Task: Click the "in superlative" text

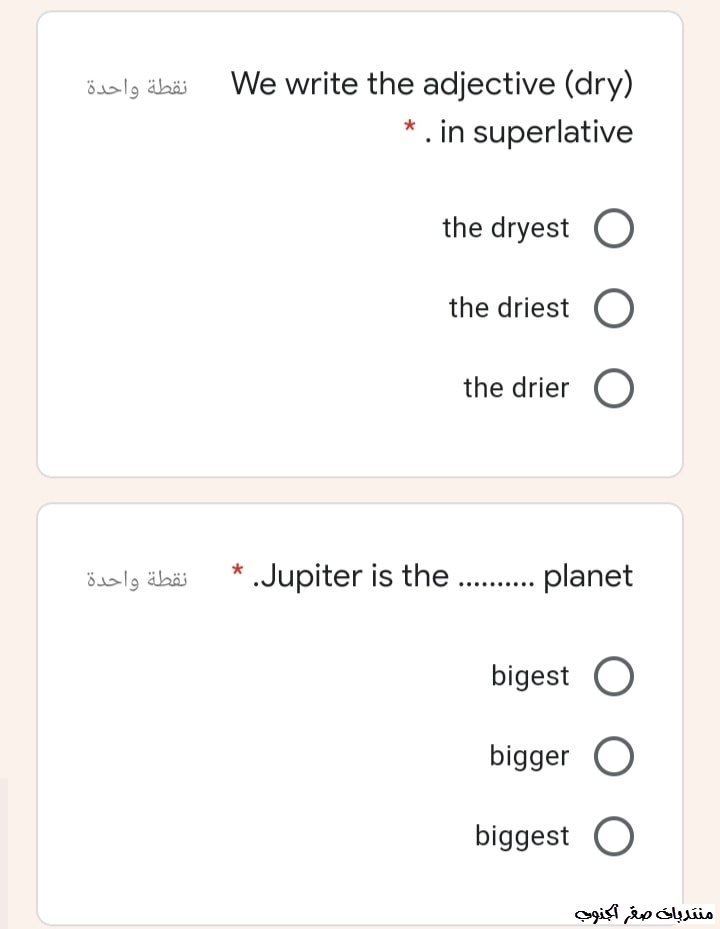Action: click(x=535, y=132)
